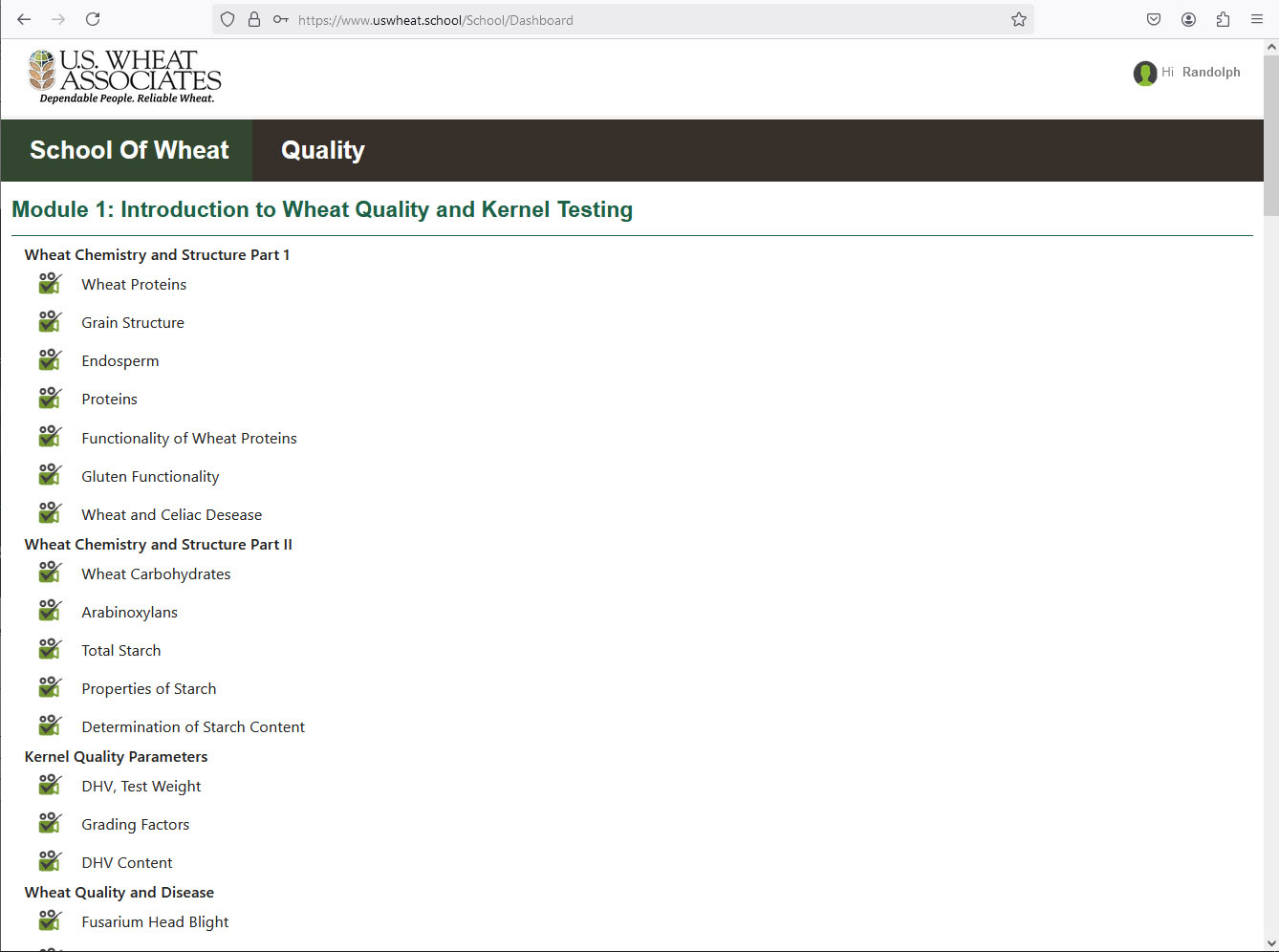Screen dimensions: 1279x952
Task: Click the Randolph user avatar icon
Action: (x=1144, y=74)
